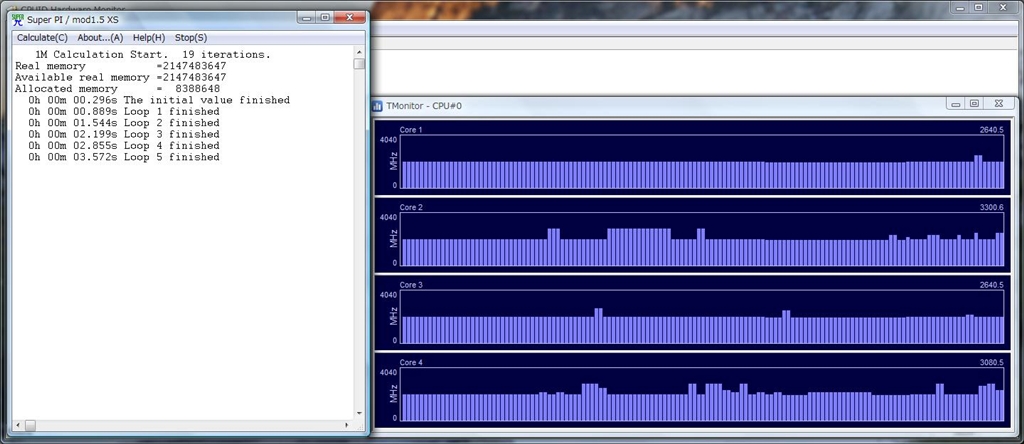Click Super PI vertical scrollbar up arrow
This screenshot has width=1024, height=444.
359,53
